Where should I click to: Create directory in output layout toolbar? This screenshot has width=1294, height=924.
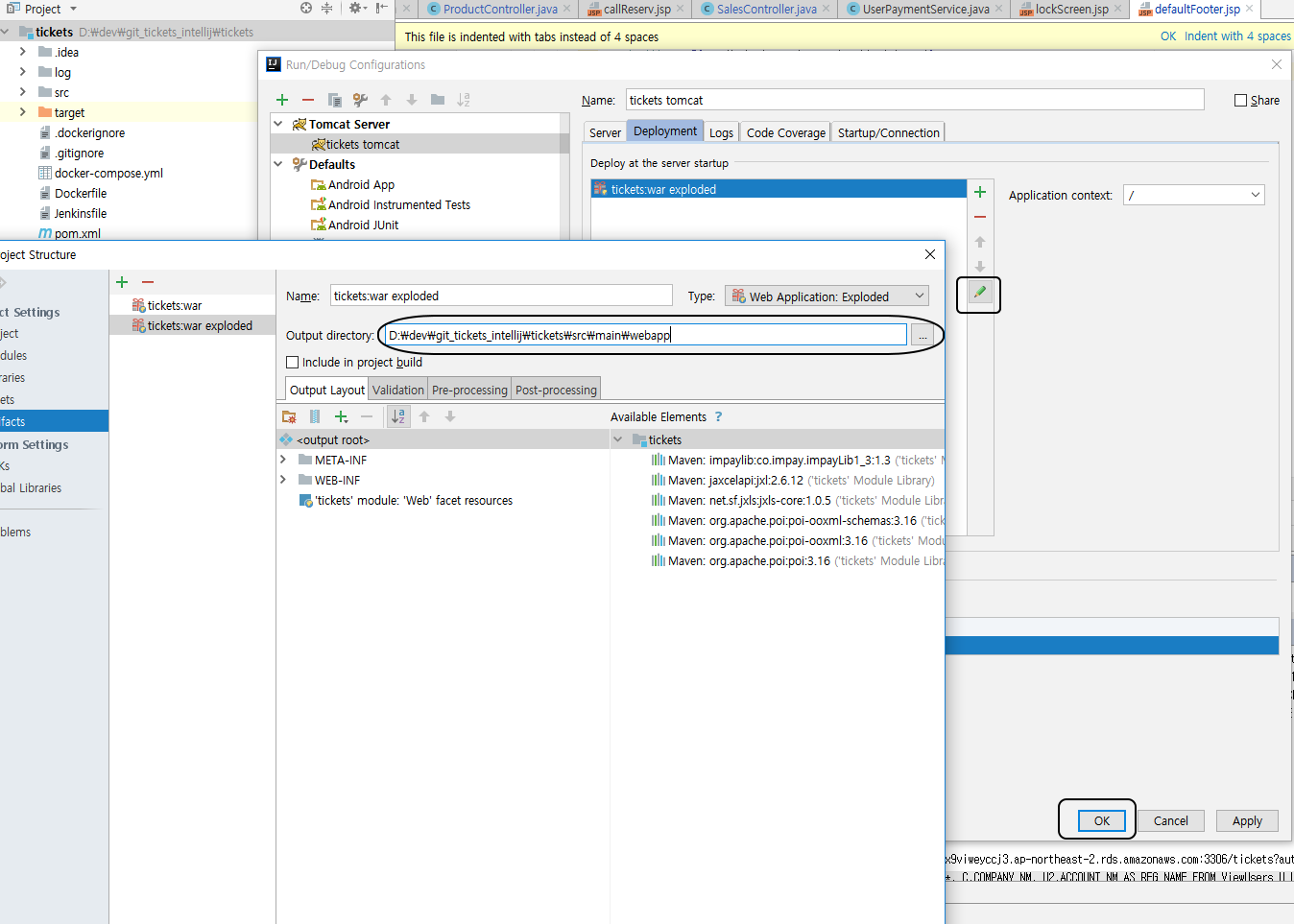[289, 416]
